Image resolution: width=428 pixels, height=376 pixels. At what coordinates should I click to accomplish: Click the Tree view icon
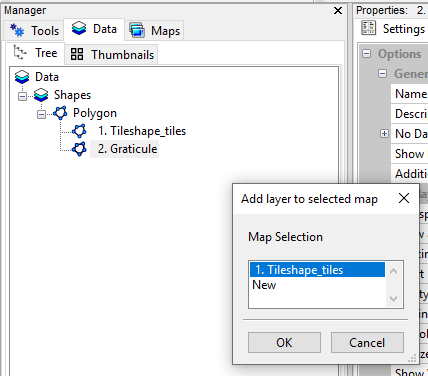coord(19,52)
